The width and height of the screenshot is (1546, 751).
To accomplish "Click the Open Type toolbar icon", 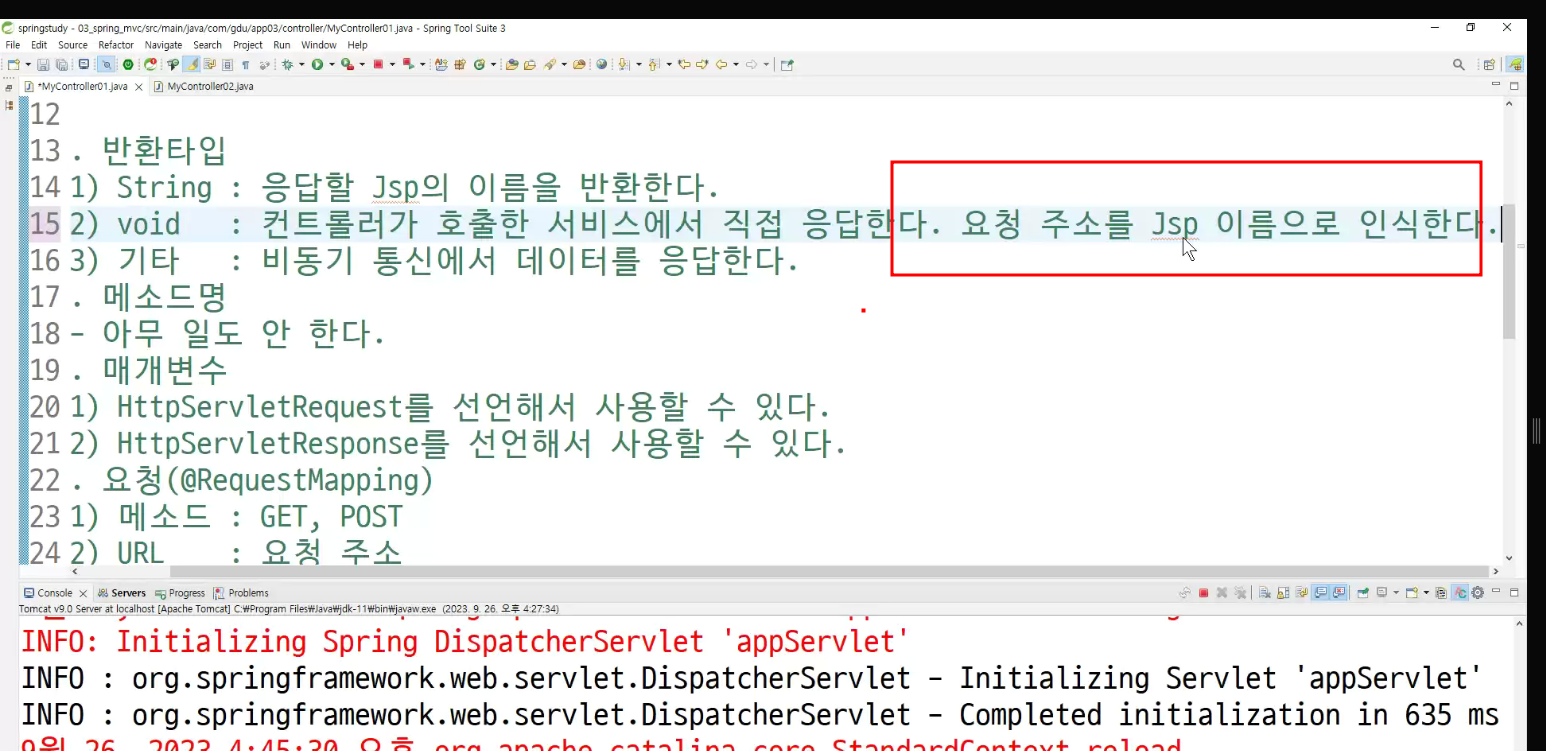I will [x=512, y=64].
